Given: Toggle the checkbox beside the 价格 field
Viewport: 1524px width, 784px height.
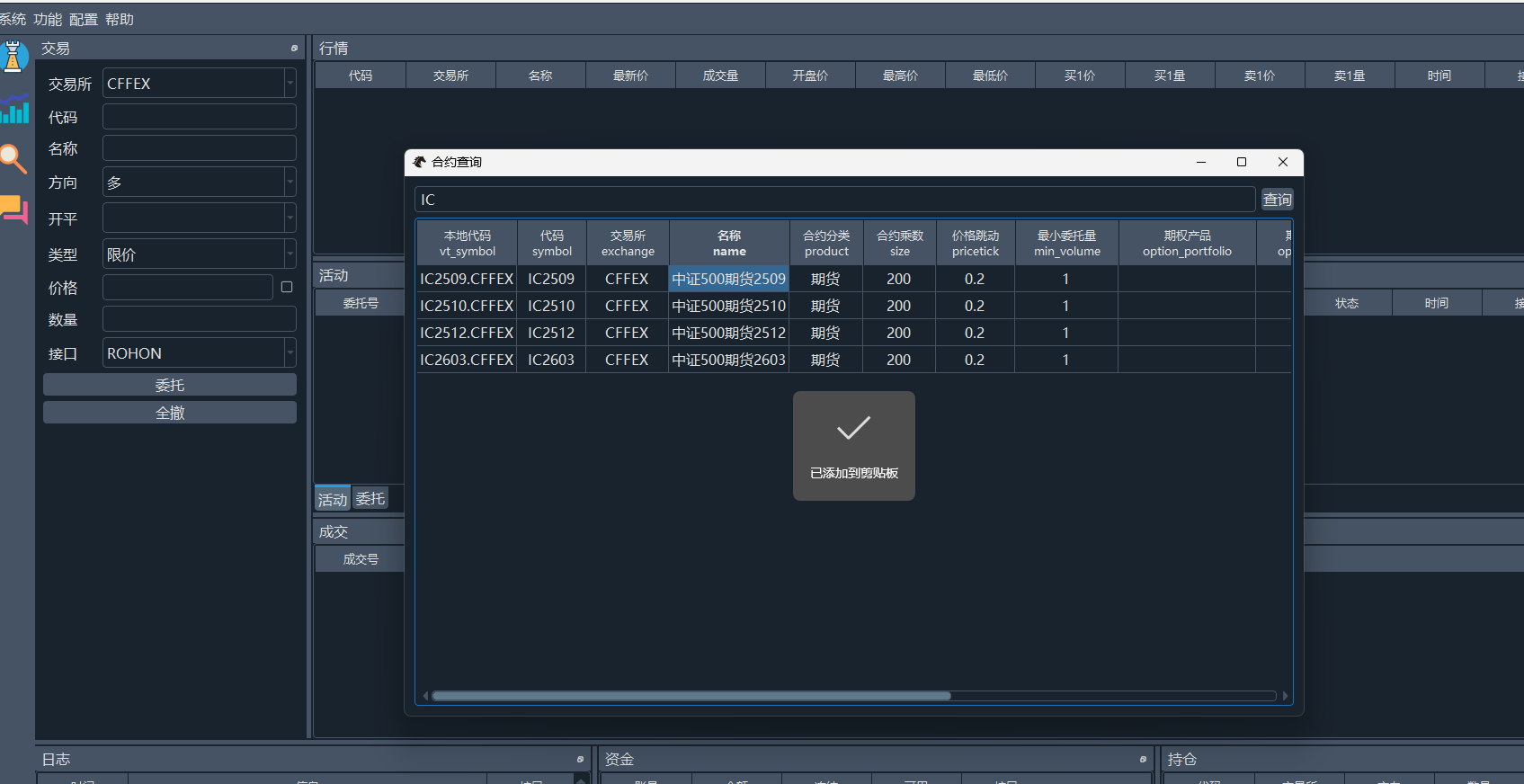Looking at the screenshot, I should [x=287, y=287].
